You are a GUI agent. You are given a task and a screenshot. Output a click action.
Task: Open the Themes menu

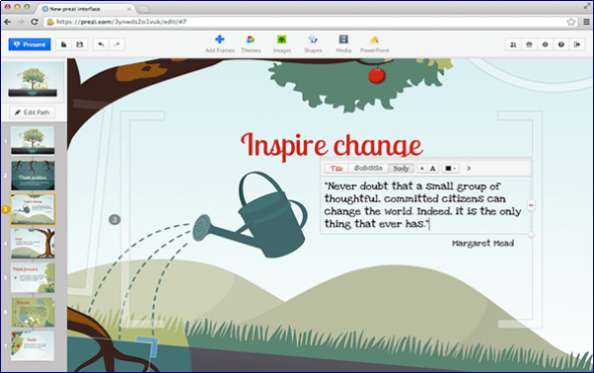click(x=251, y=44)
